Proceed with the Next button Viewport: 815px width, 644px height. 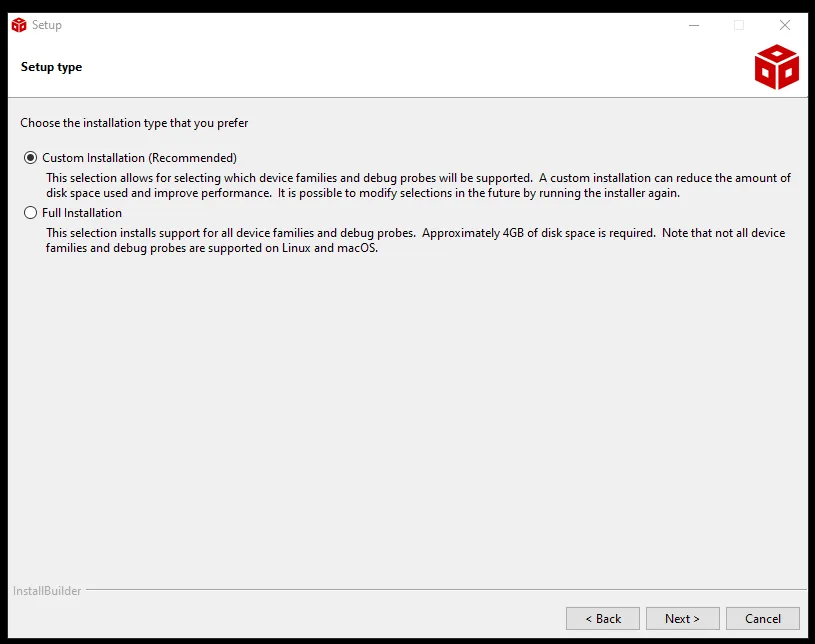683,618
